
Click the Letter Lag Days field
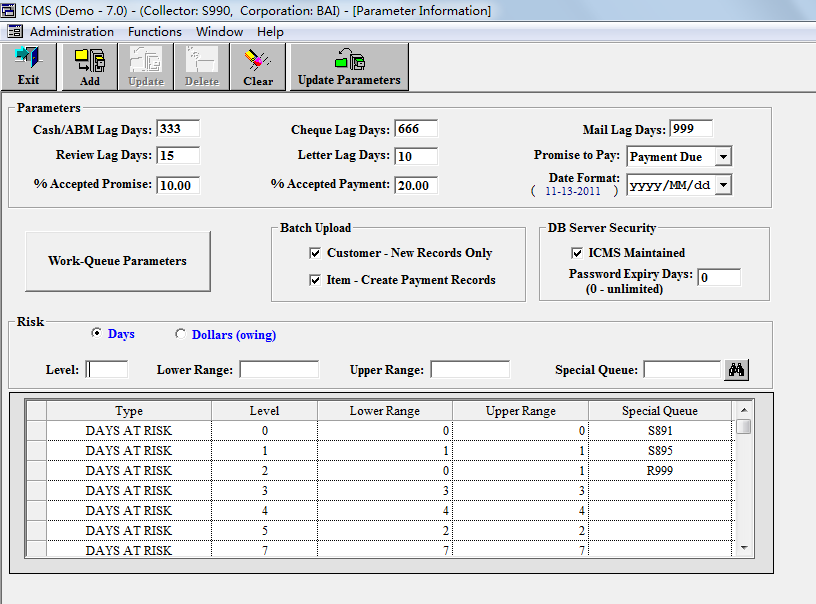[416, 157]
